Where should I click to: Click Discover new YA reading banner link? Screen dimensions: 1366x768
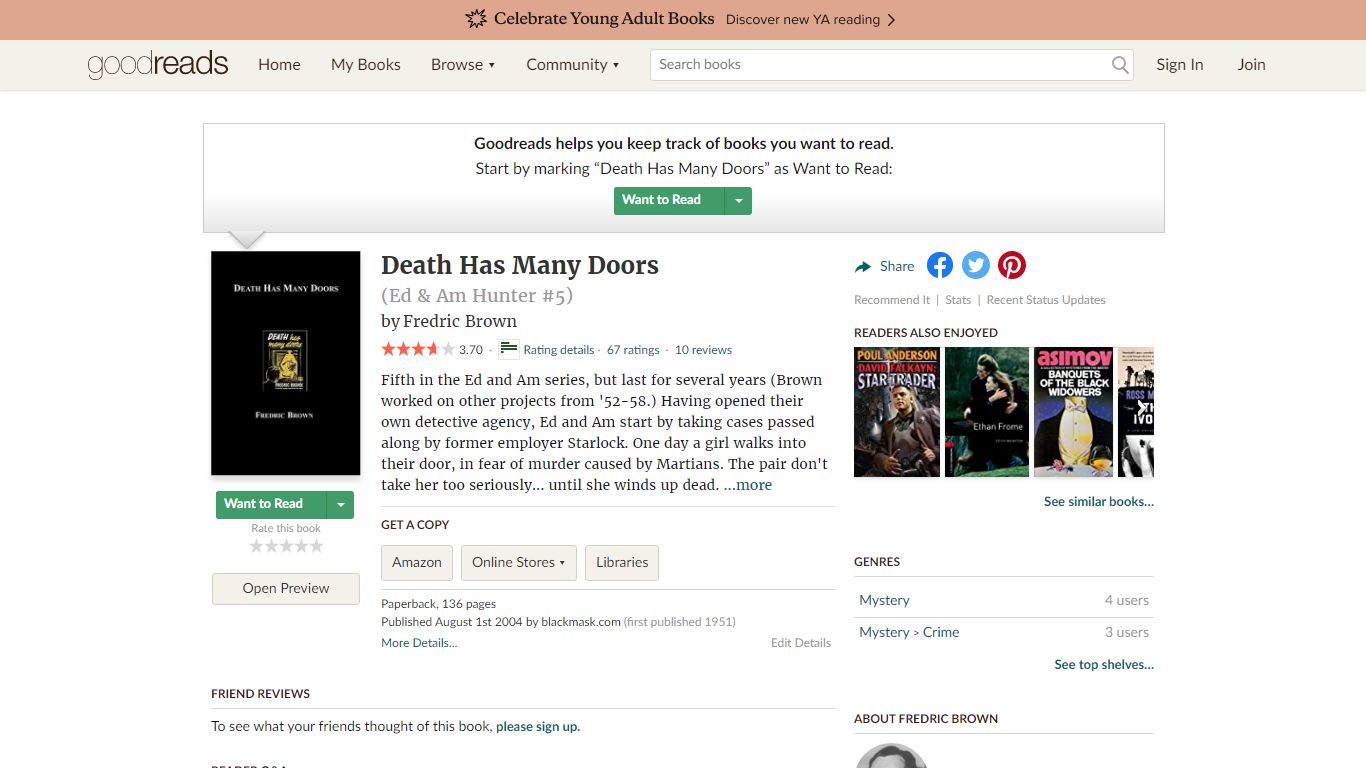point(810,19)
